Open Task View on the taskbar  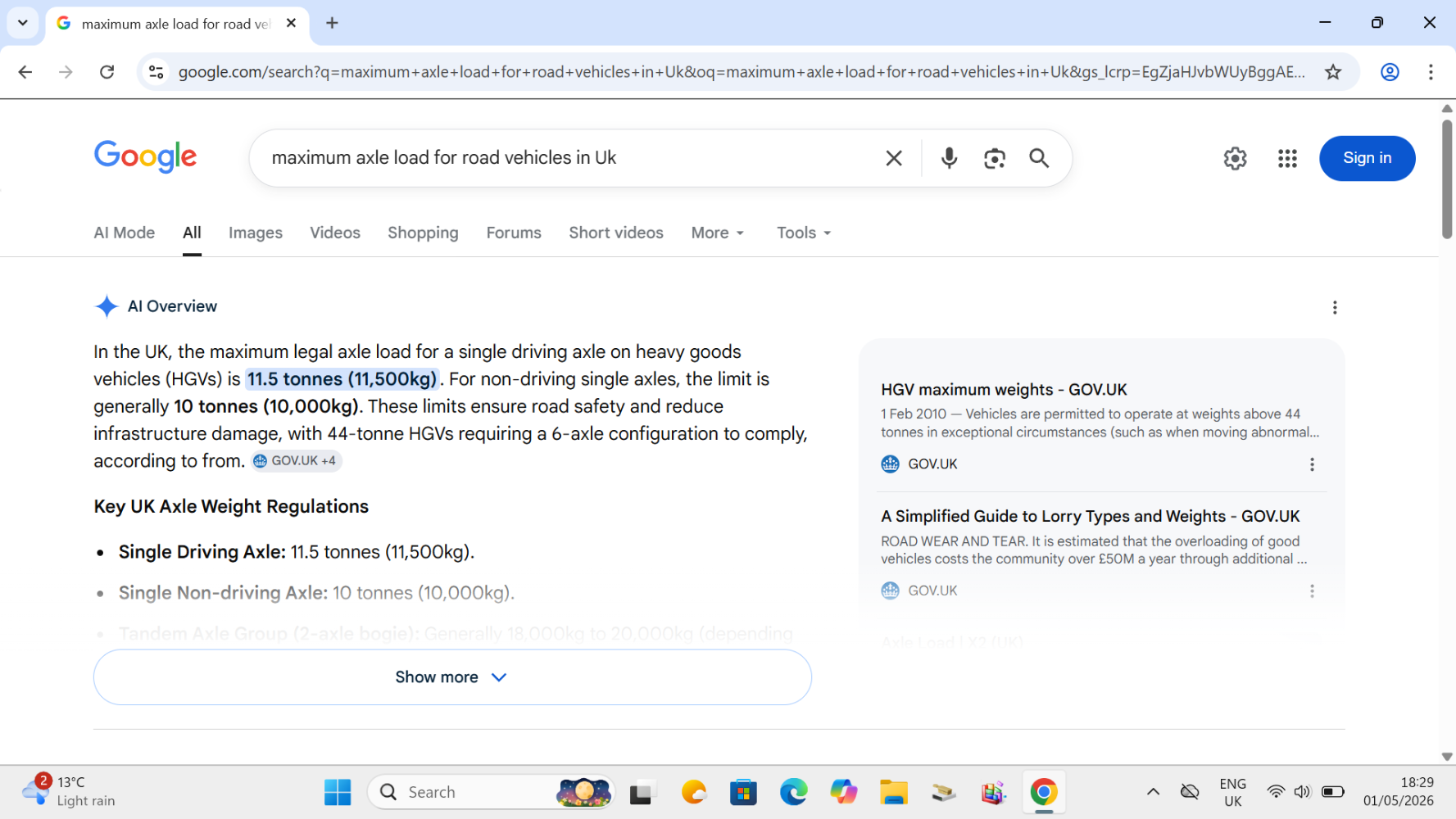(x=641, y=792)
